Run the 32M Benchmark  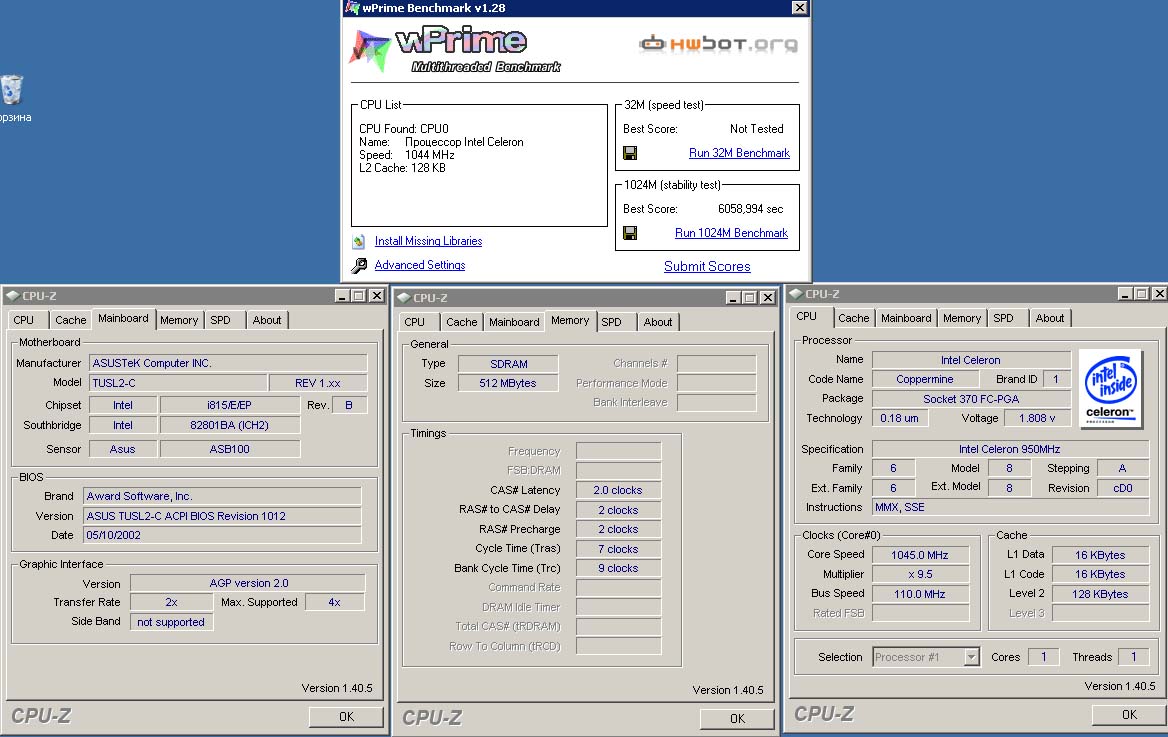click(x=739, y=153)
